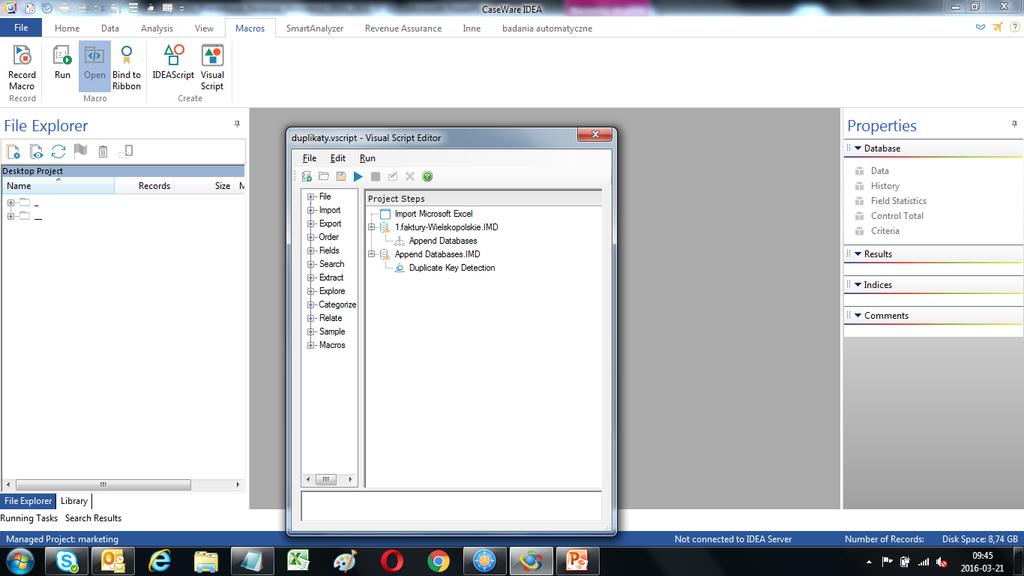Click the edit step icon in the editor toolbar
Image resolution: width=1024 pixels, height=576 pixels.
click(x=392, y=176)
